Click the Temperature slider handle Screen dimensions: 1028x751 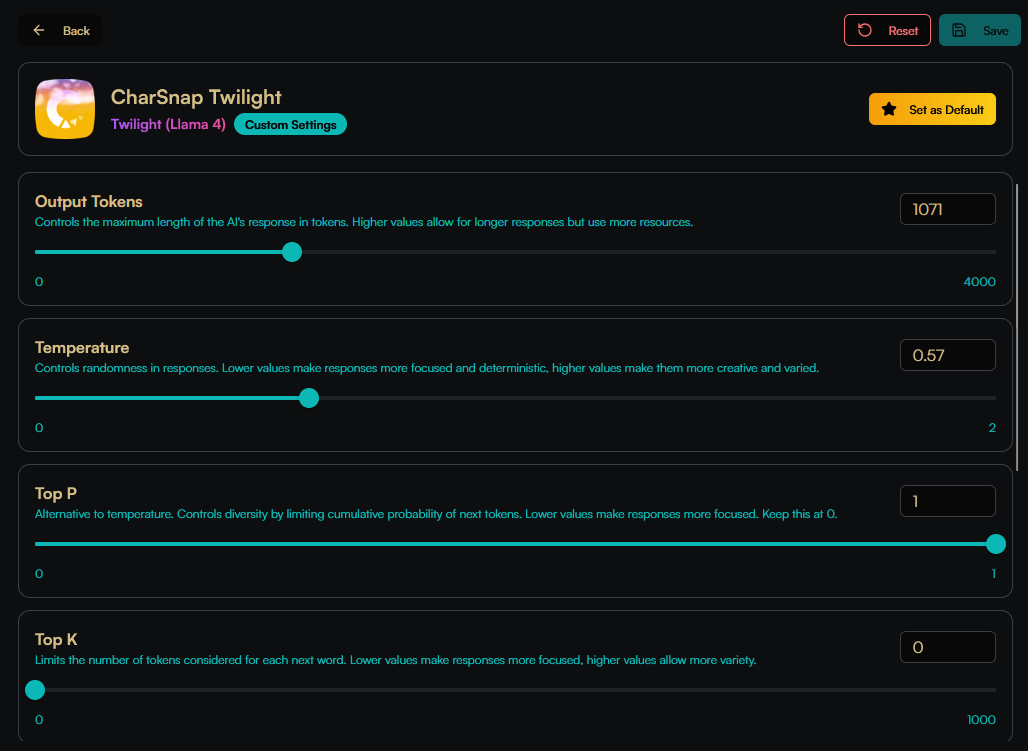tap(309, 398)
